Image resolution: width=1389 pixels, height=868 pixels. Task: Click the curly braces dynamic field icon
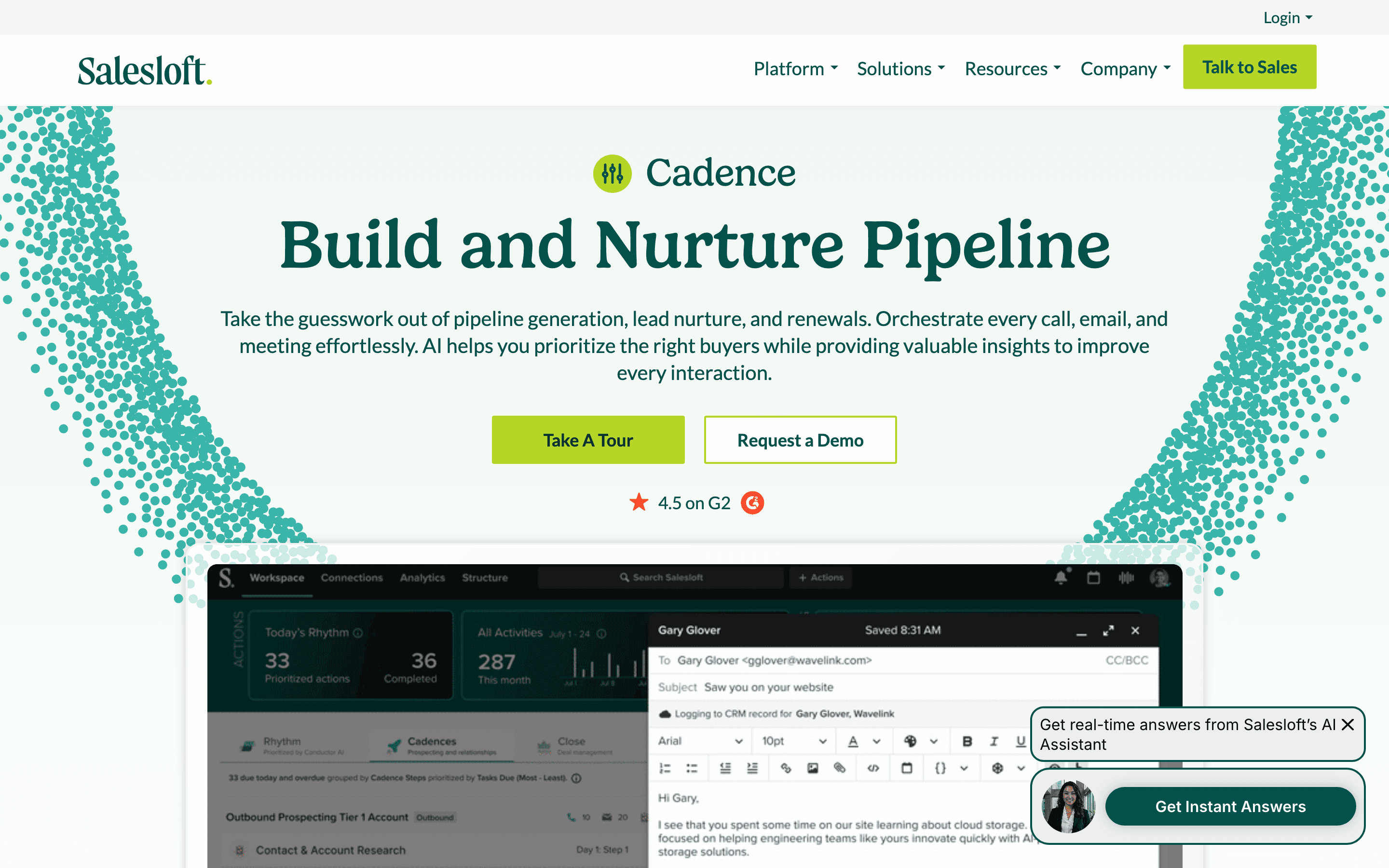(940, 768)
